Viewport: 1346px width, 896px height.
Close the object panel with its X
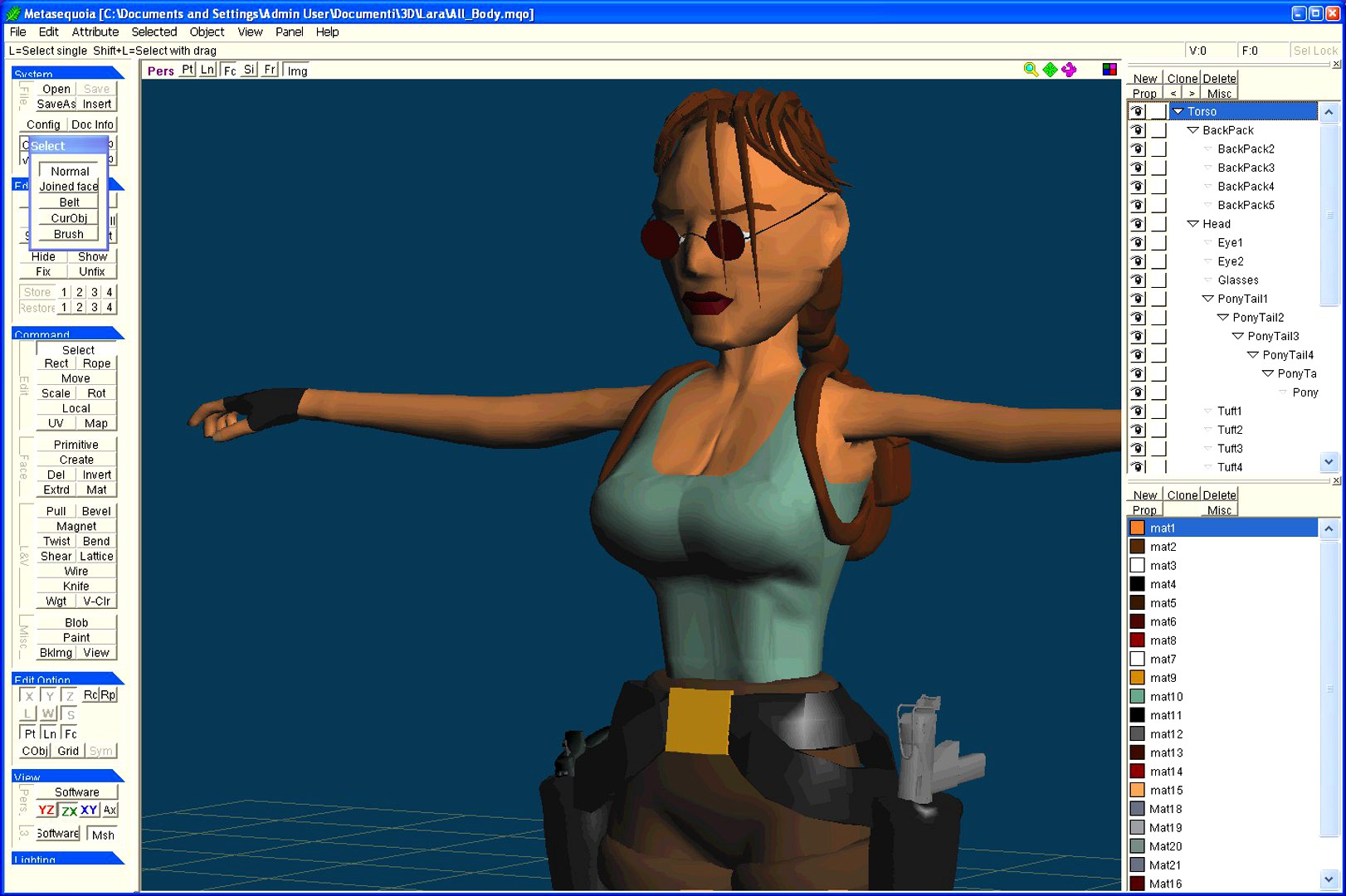[1336, 64]
